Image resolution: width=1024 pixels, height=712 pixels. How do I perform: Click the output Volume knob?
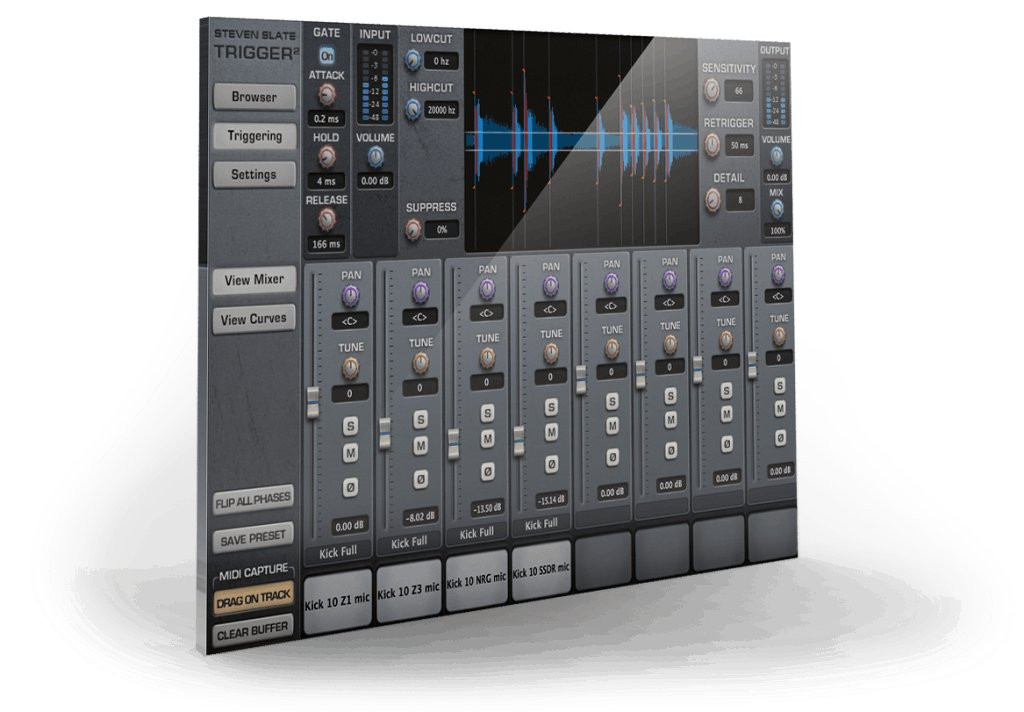coord(776,157)
